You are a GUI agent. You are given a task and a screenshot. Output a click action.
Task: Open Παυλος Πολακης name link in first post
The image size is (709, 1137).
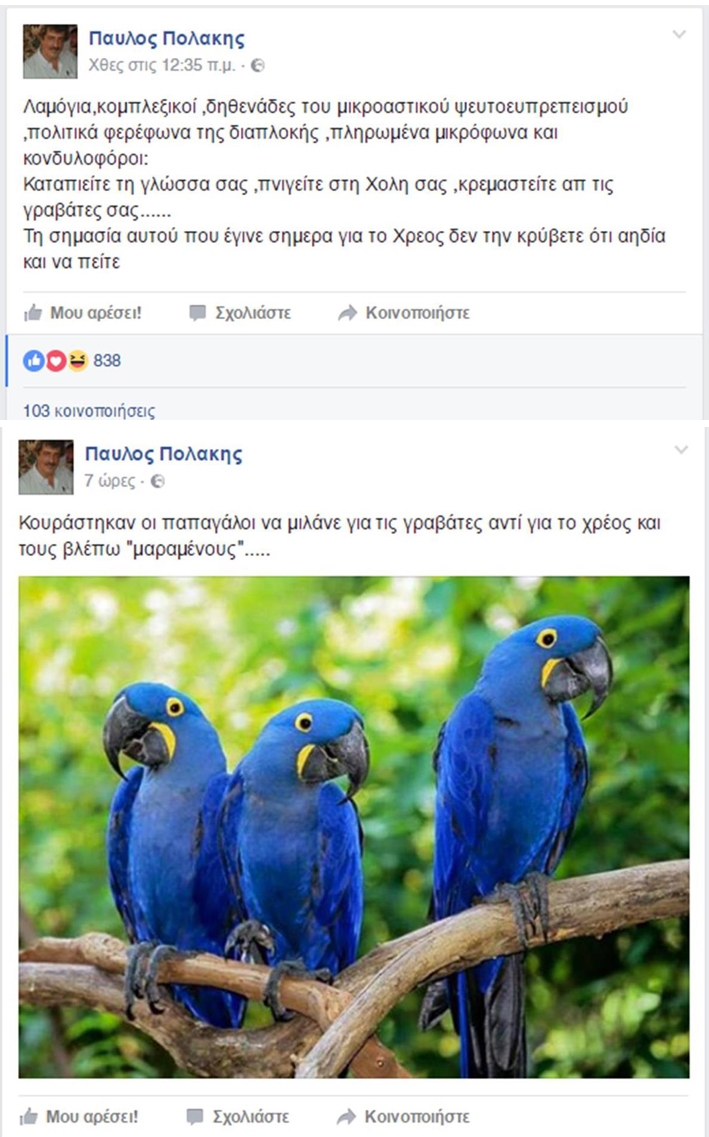[x=167, y=39]
